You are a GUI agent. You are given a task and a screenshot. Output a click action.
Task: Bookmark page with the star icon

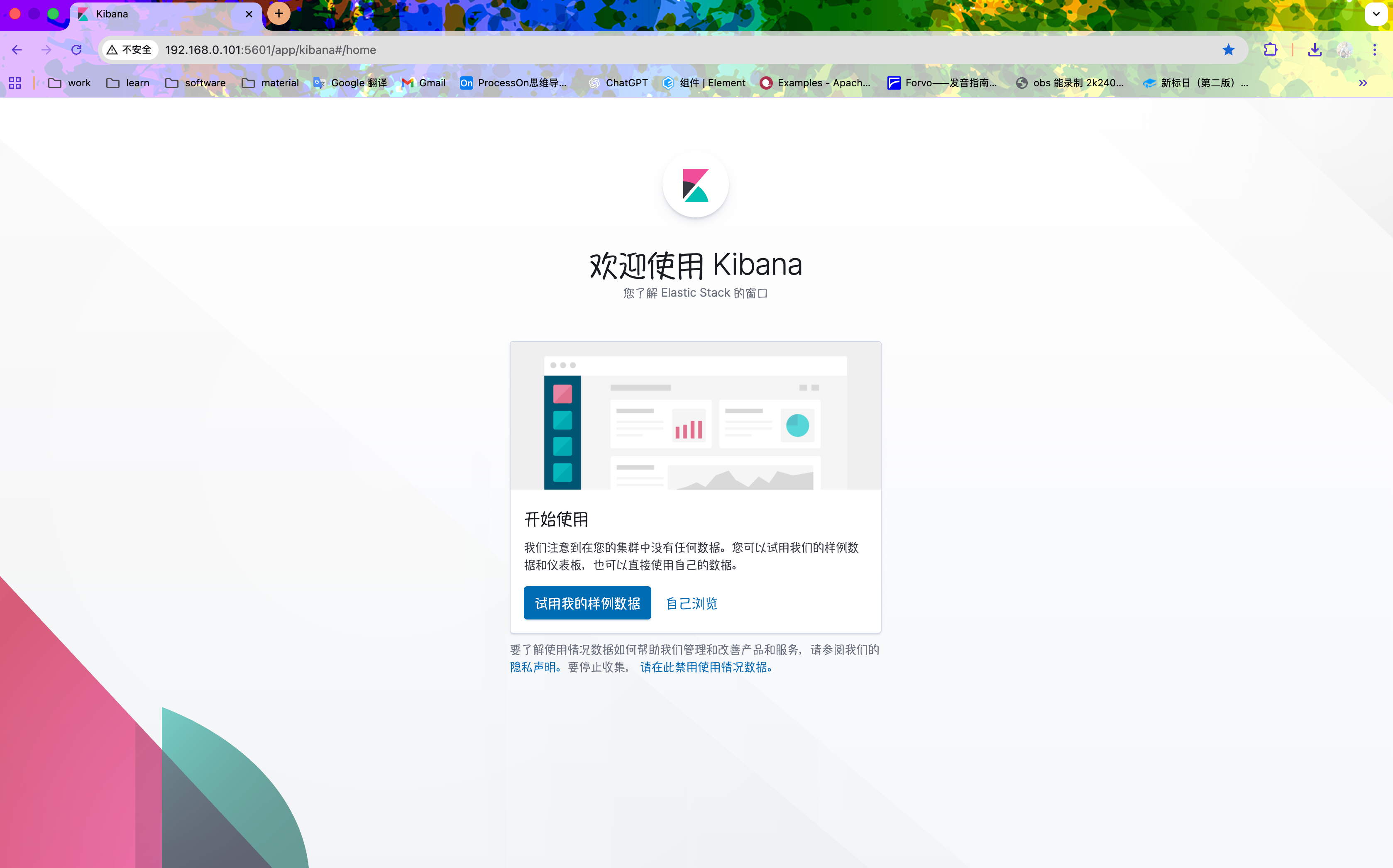click(1228, 50)
